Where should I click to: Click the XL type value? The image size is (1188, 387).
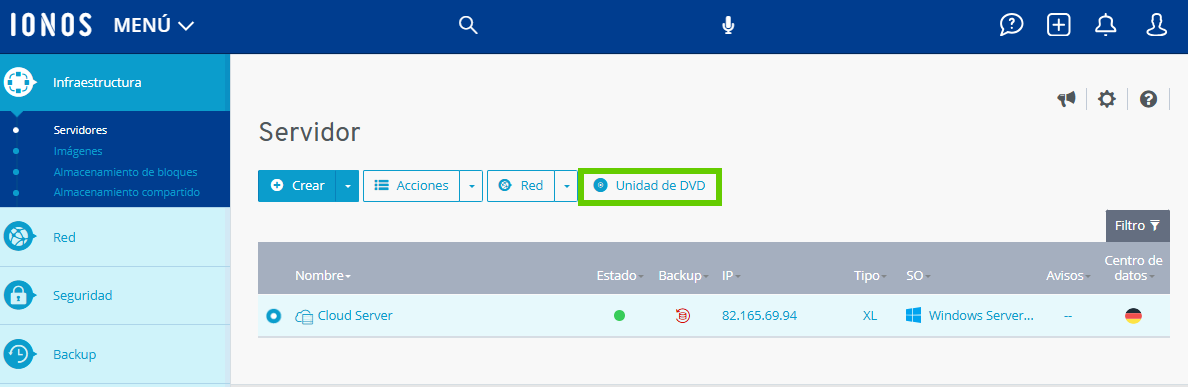pos(870,316)
